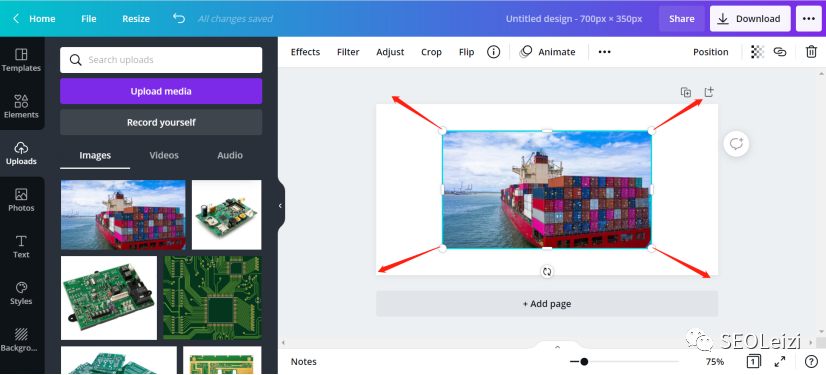Screen dimensions: 826x375
Task: Open the comment bubble icon beside the canvas
Action: pyautogui.click(x=736, y=144)
